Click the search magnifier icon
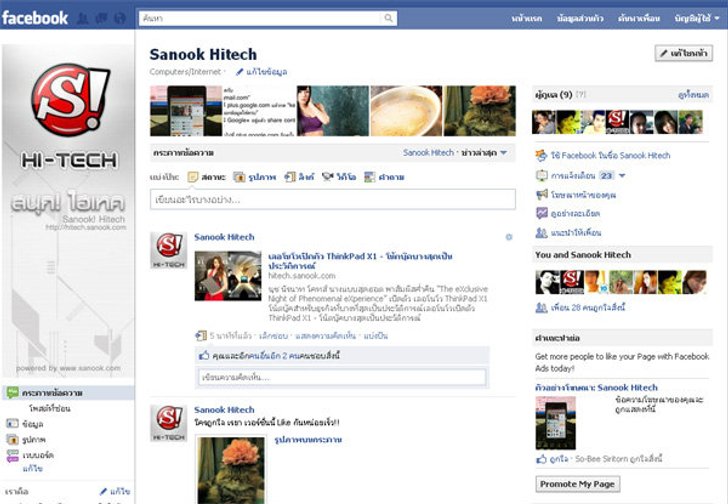The height and width of the screenshot is (504, 728). pyautogui.click(x=388, y=18)
